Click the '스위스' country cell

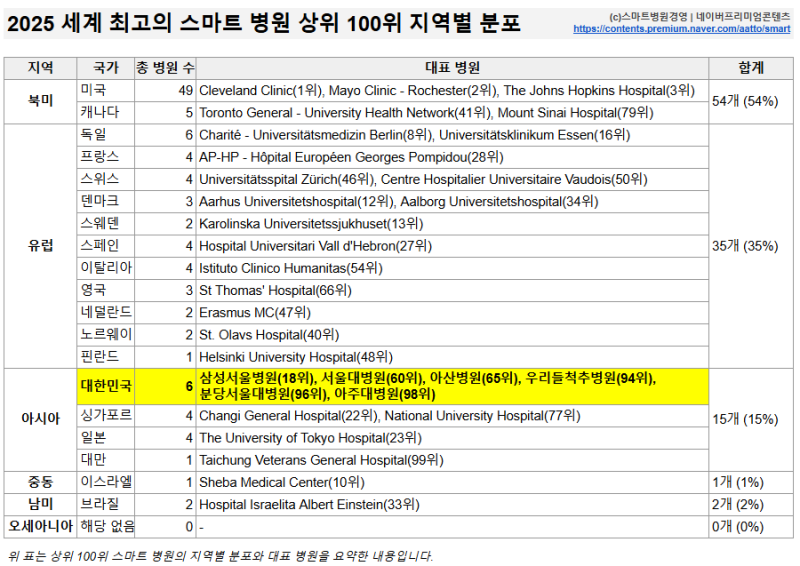(x=106, y=179)
